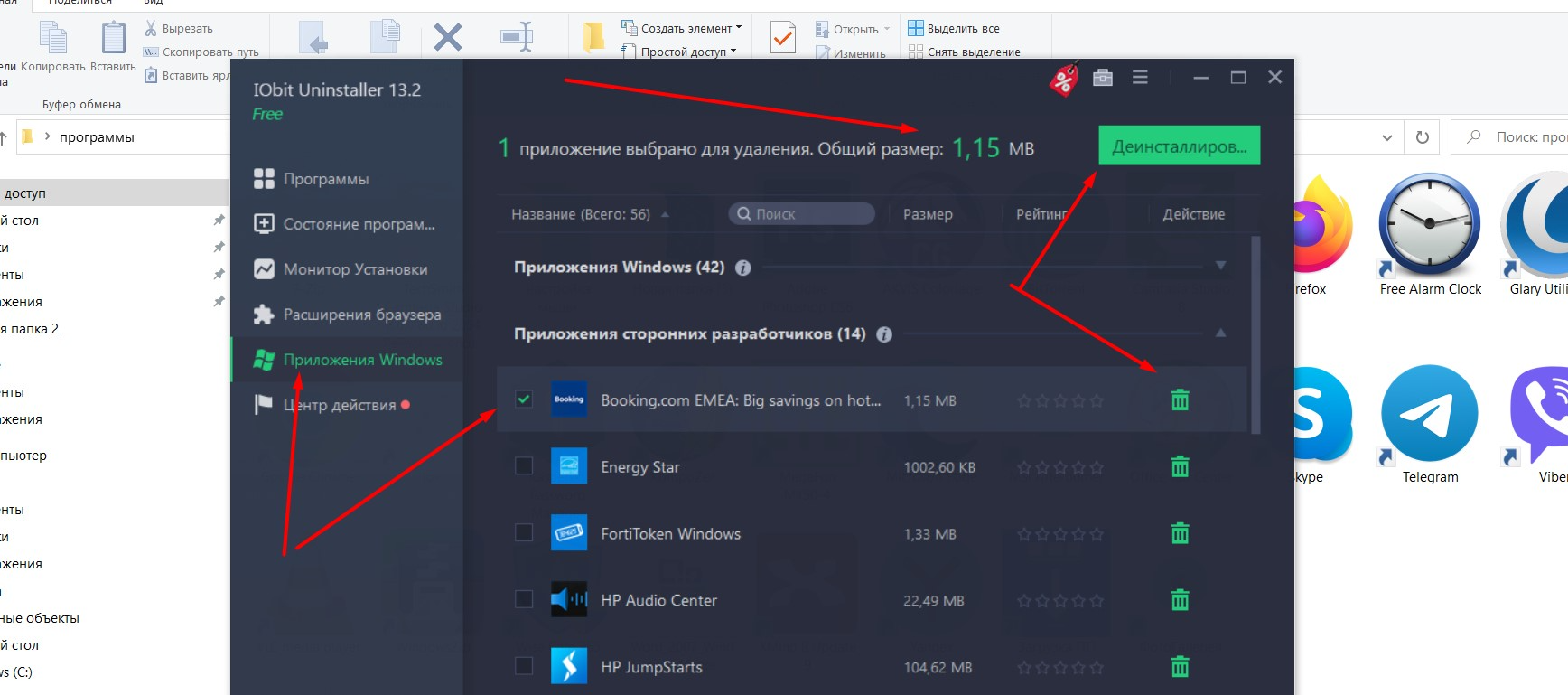
Task: Click info icon beside Приложения Windows (42)
Action: click(x=743, y=268)
